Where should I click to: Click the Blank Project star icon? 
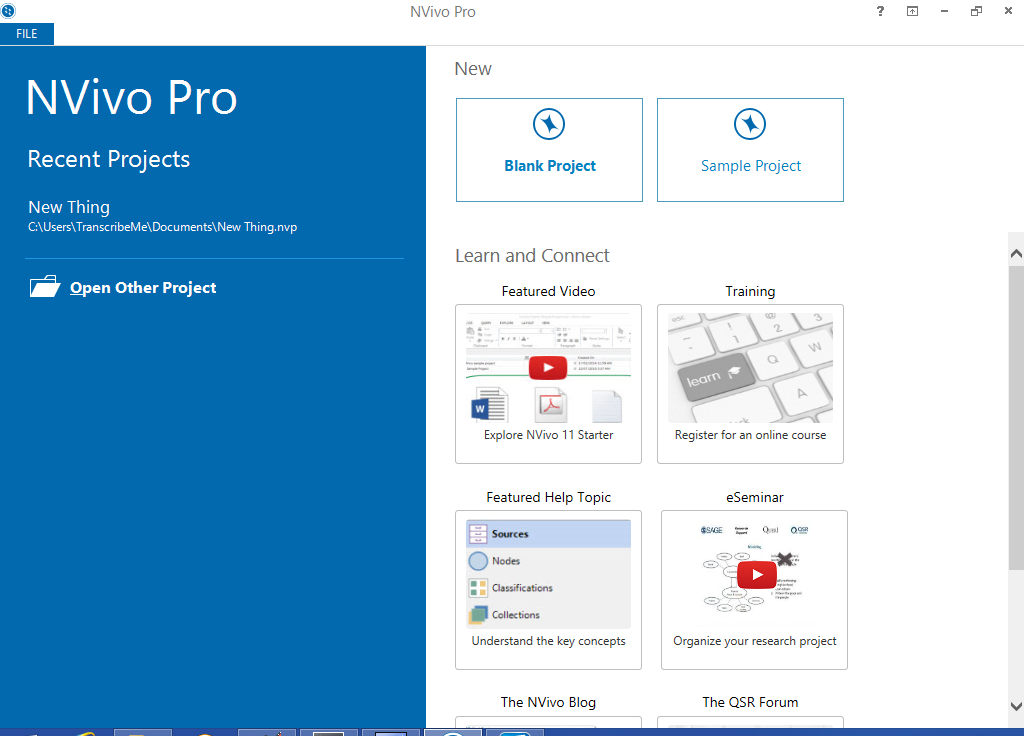(x=549, y=125)
